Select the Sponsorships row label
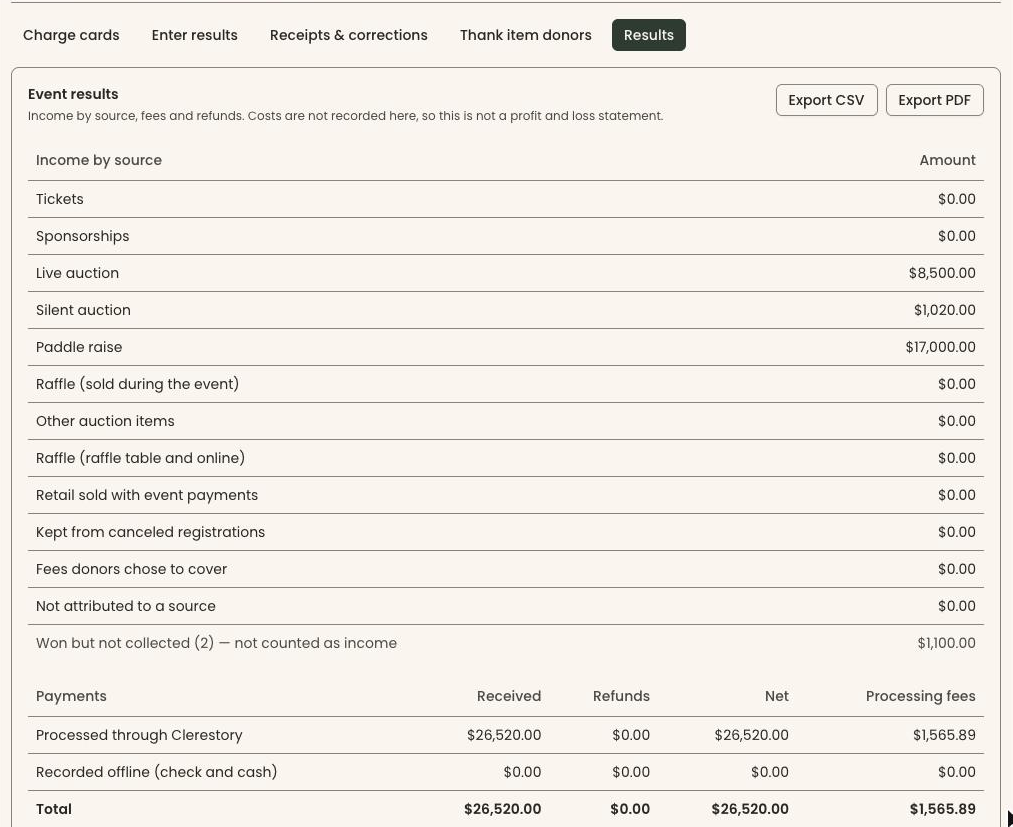This screenshot has width=1013, height=827. 83,236
